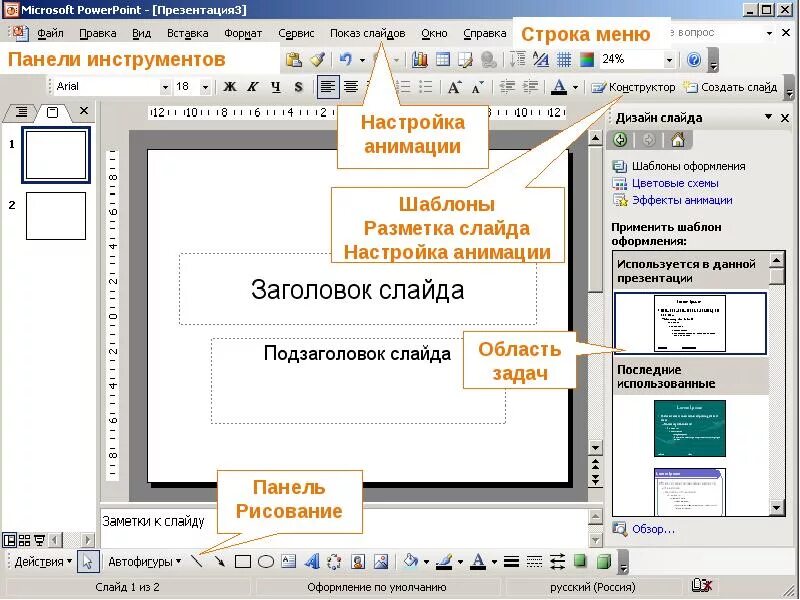
Task: Click the Paste clipboard icon
Action: pos(293,60)
